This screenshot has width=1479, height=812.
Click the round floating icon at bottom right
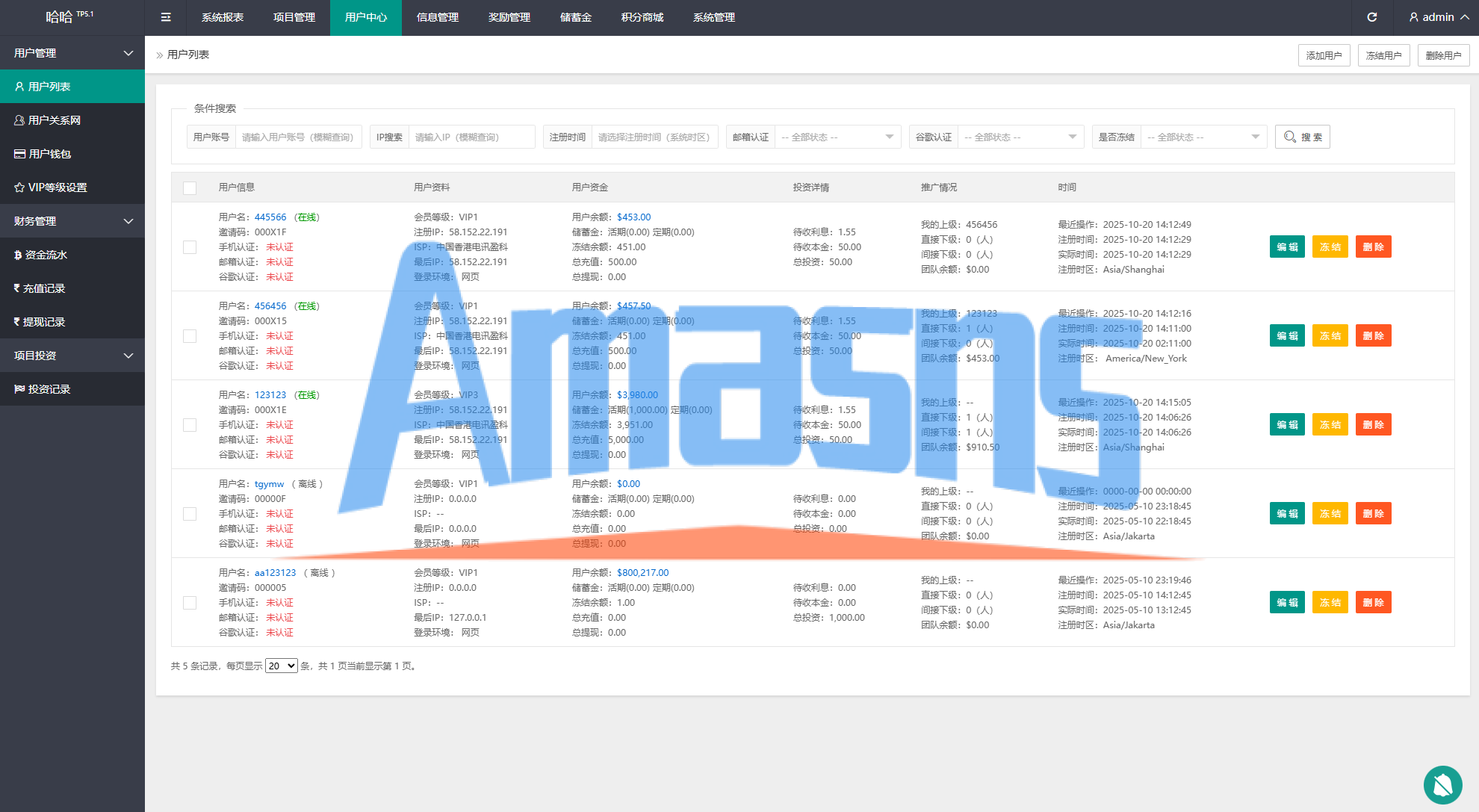click(x=1442, y=784)
